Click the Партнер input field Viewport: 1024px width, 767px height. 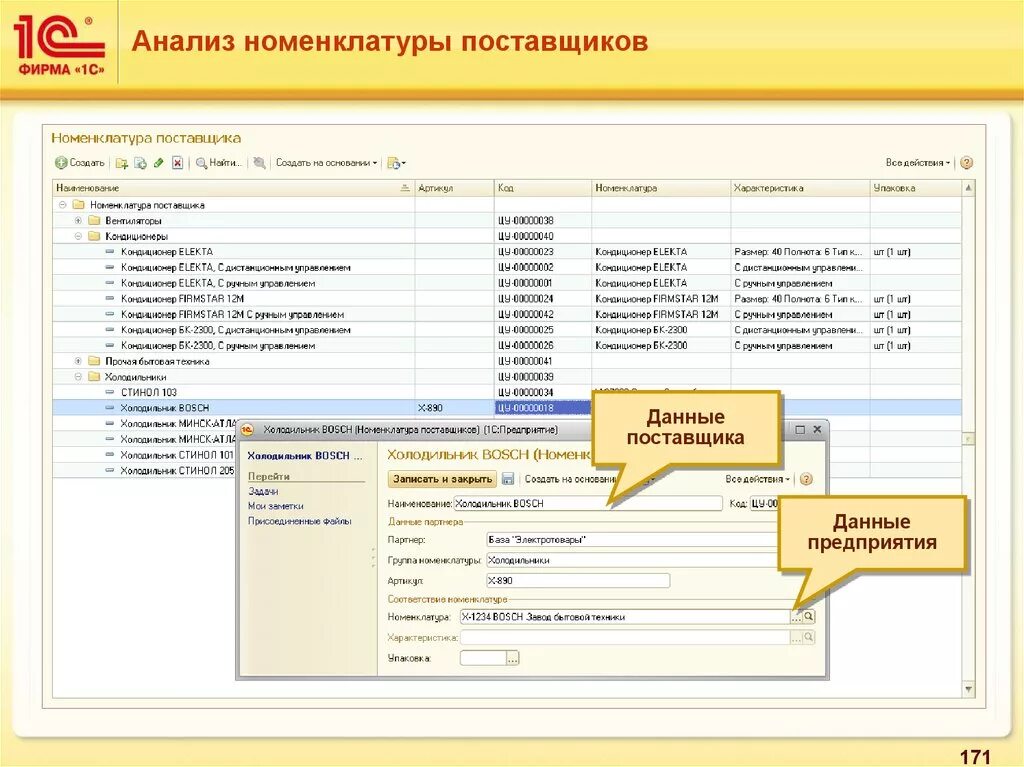coord(632,540)
